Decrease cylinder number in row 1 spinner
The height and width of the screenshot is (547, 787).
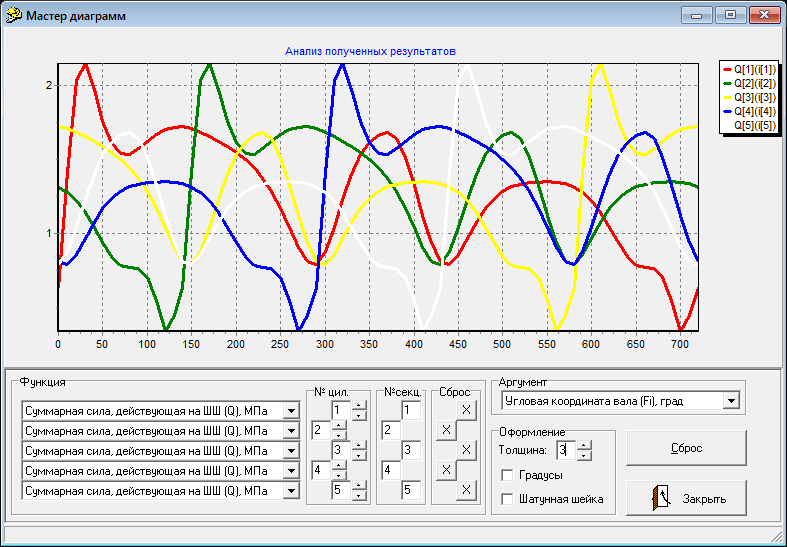tap(359, 416)
